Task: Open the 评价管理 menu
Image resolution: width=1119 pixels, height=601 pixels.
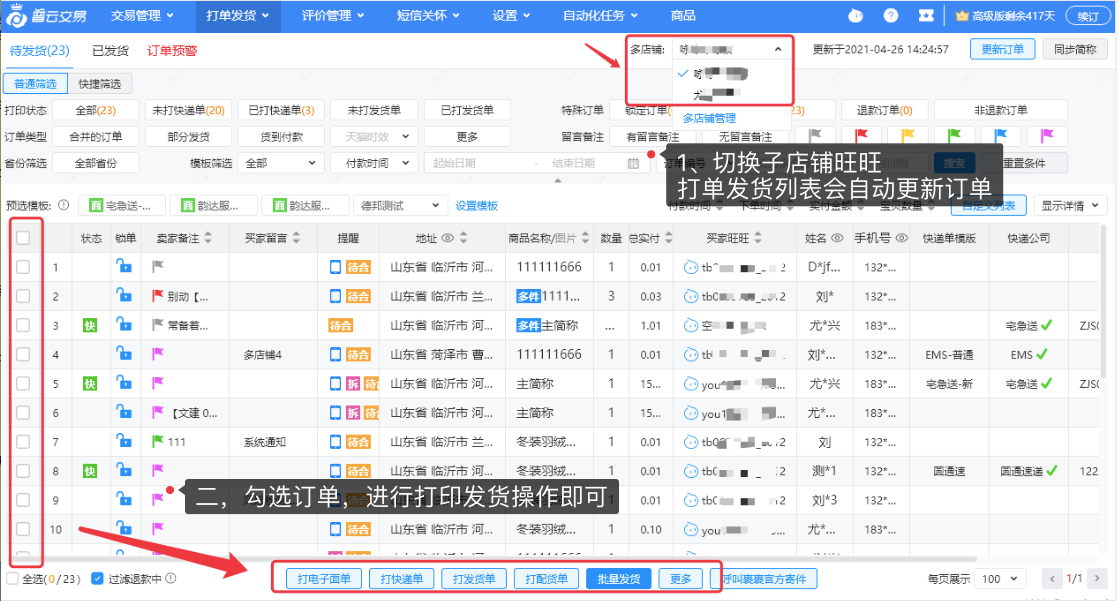Action: tap(333, 16)
